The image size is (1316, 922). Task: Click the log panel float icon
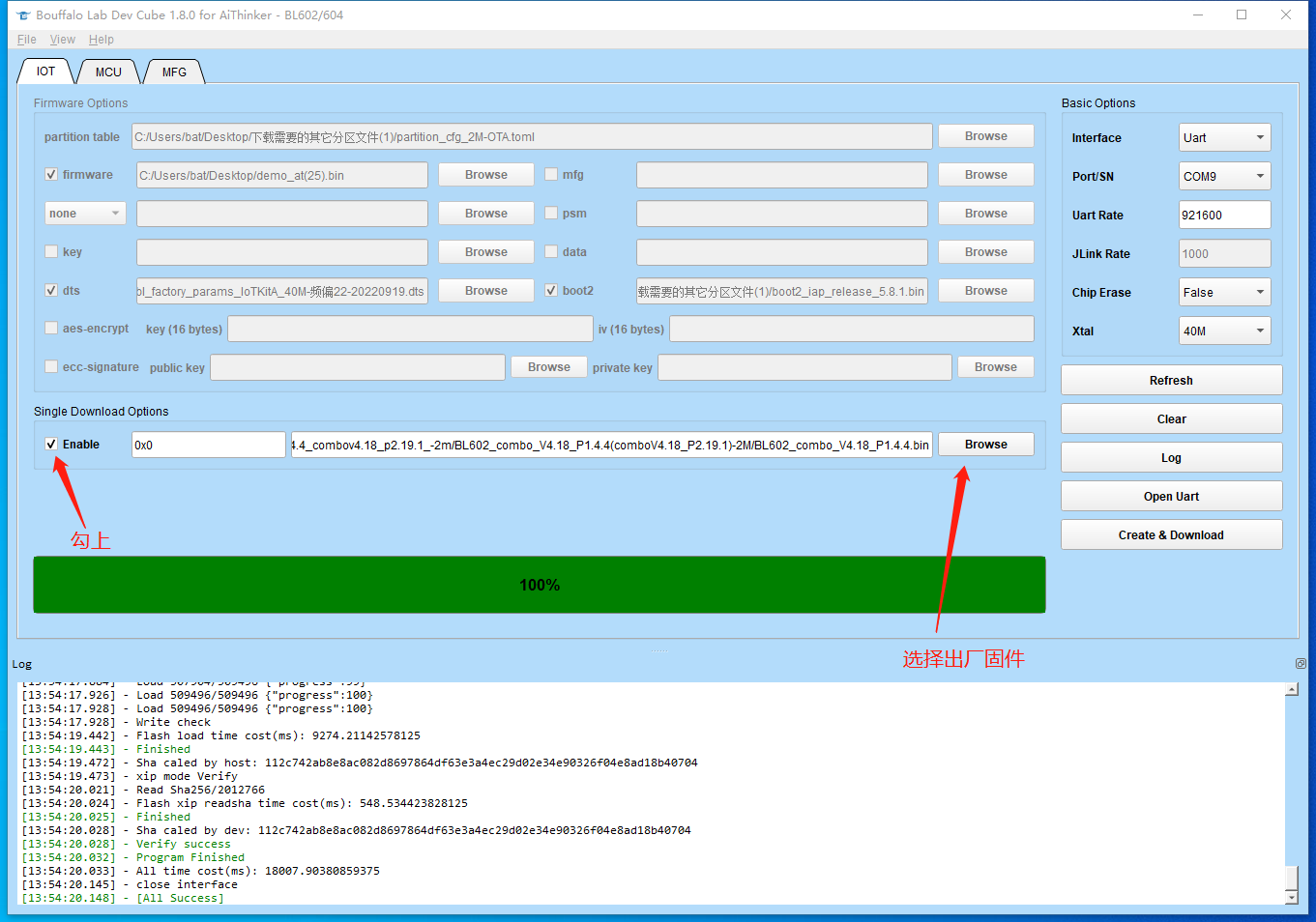(x=1301, y=663)
